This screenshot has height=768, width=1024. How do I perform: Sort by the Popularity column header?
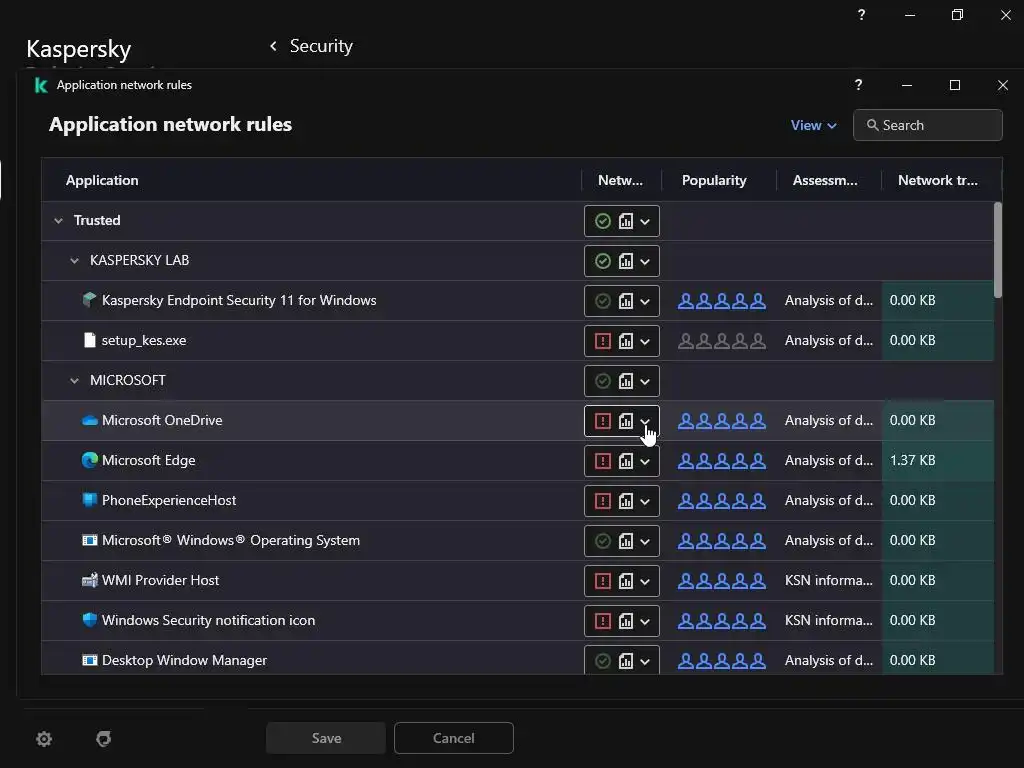pos(714,181)
